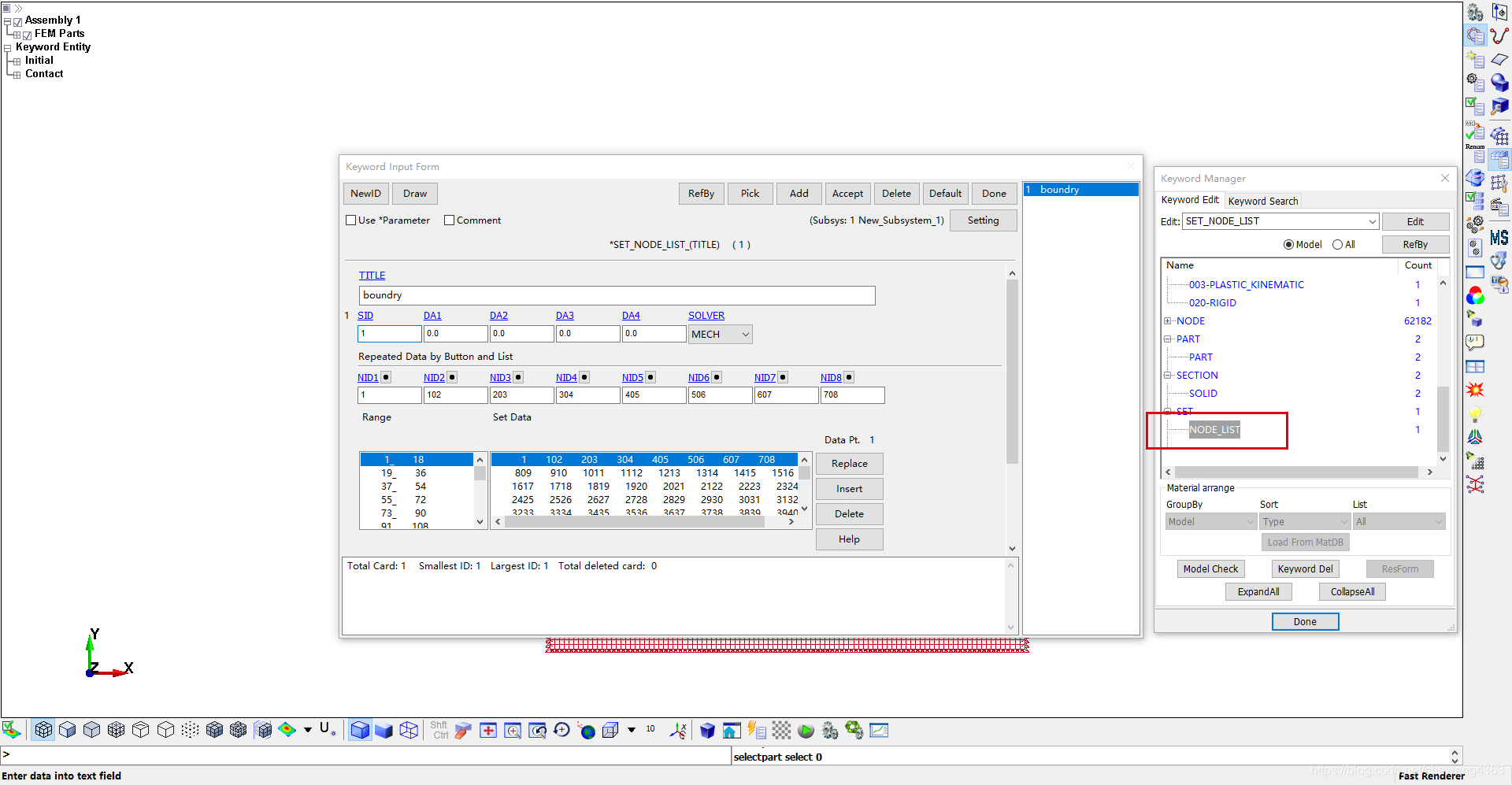The width and height of the screenshot is (1512, 785).
Task: Open the blue solid shapes tool
Action: point(1499,83)
